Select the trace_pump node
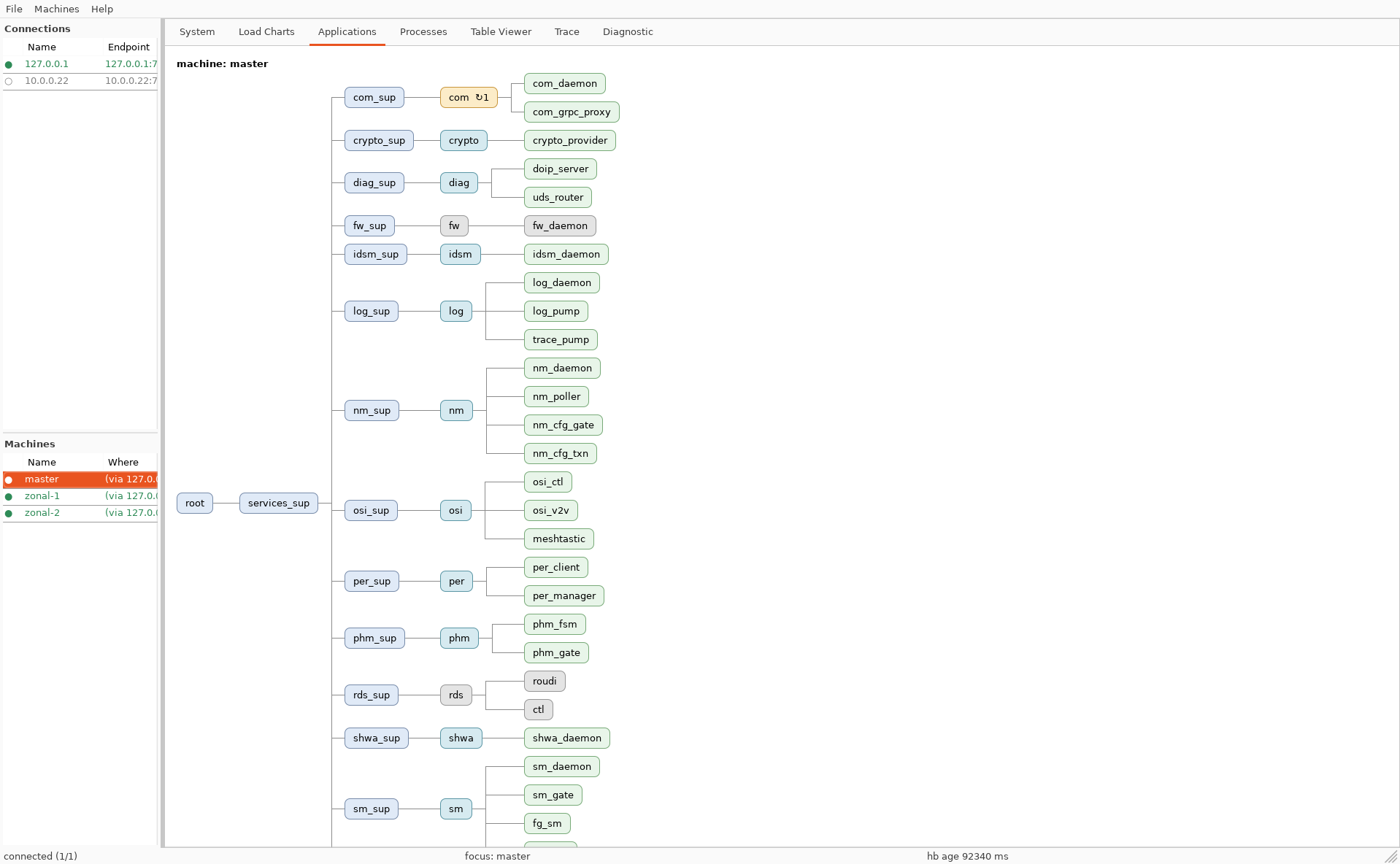This screenshot has height=864, width=1400. tap(561, 340)
